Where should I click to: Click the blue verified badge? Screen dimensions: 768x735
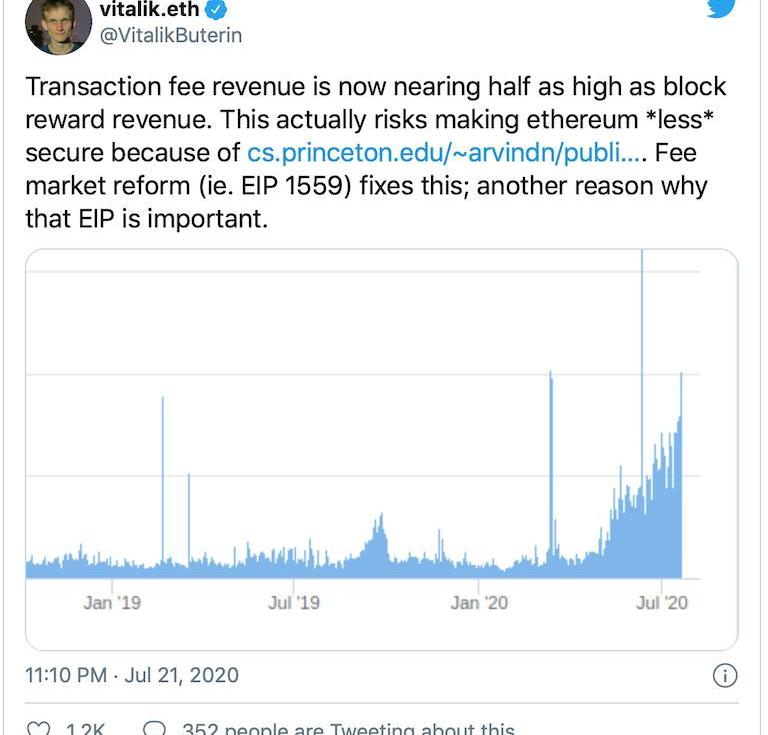click(216, 9)
